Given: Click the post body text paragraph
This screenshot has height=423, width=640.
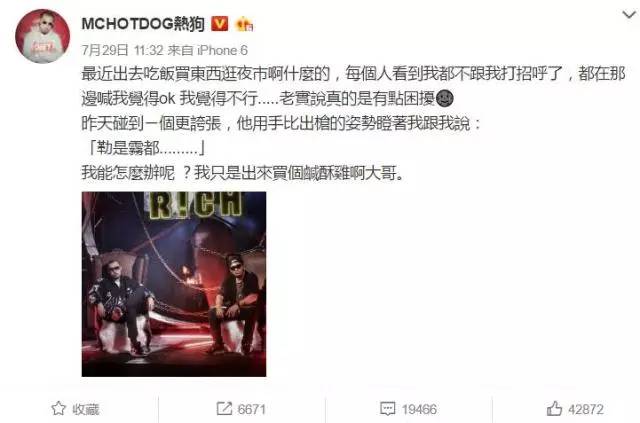Looking at the screenshot, I should [x=353, y=123].
